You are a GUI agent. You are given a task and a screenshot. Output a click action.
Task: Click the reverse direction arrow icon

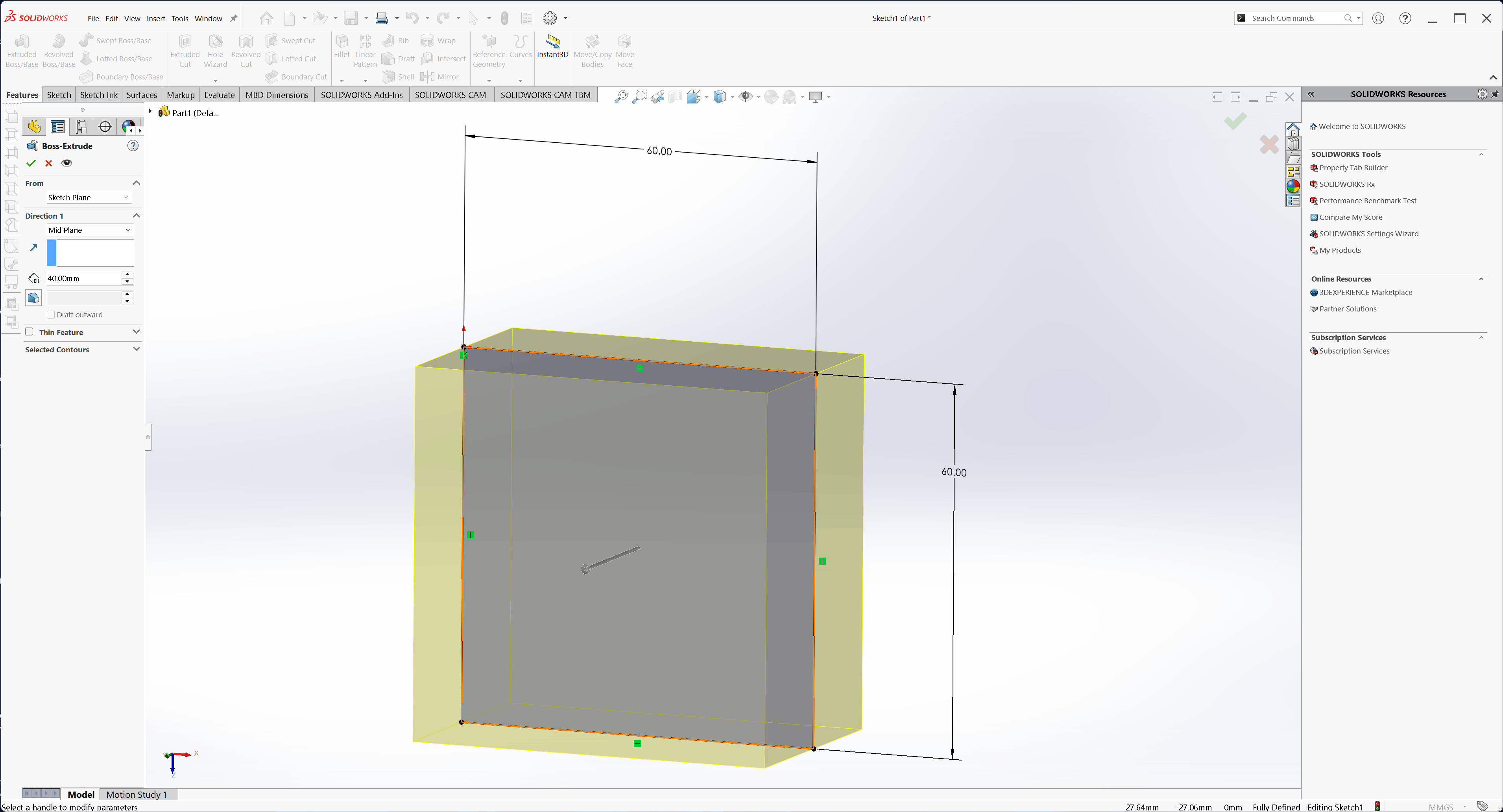(x=33, y=248)
